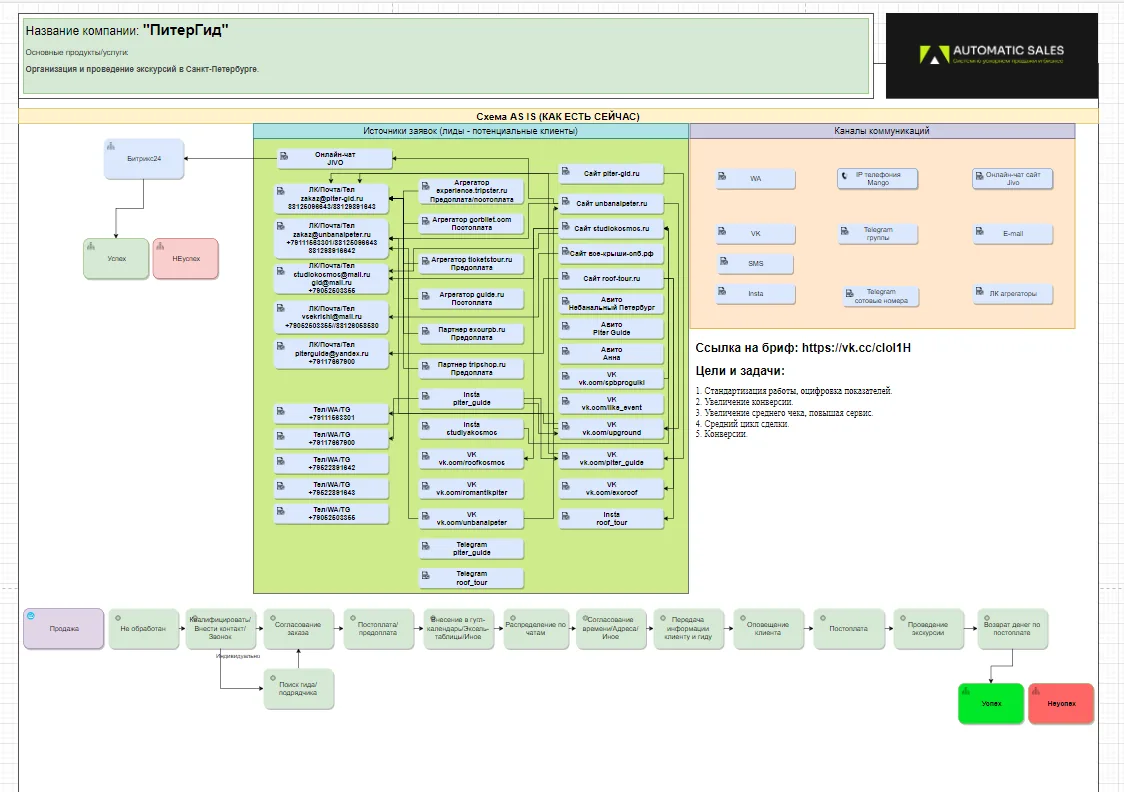Click the icon on the WA channel node
This screenshot has width=1124, height=792.
[723, 176]
